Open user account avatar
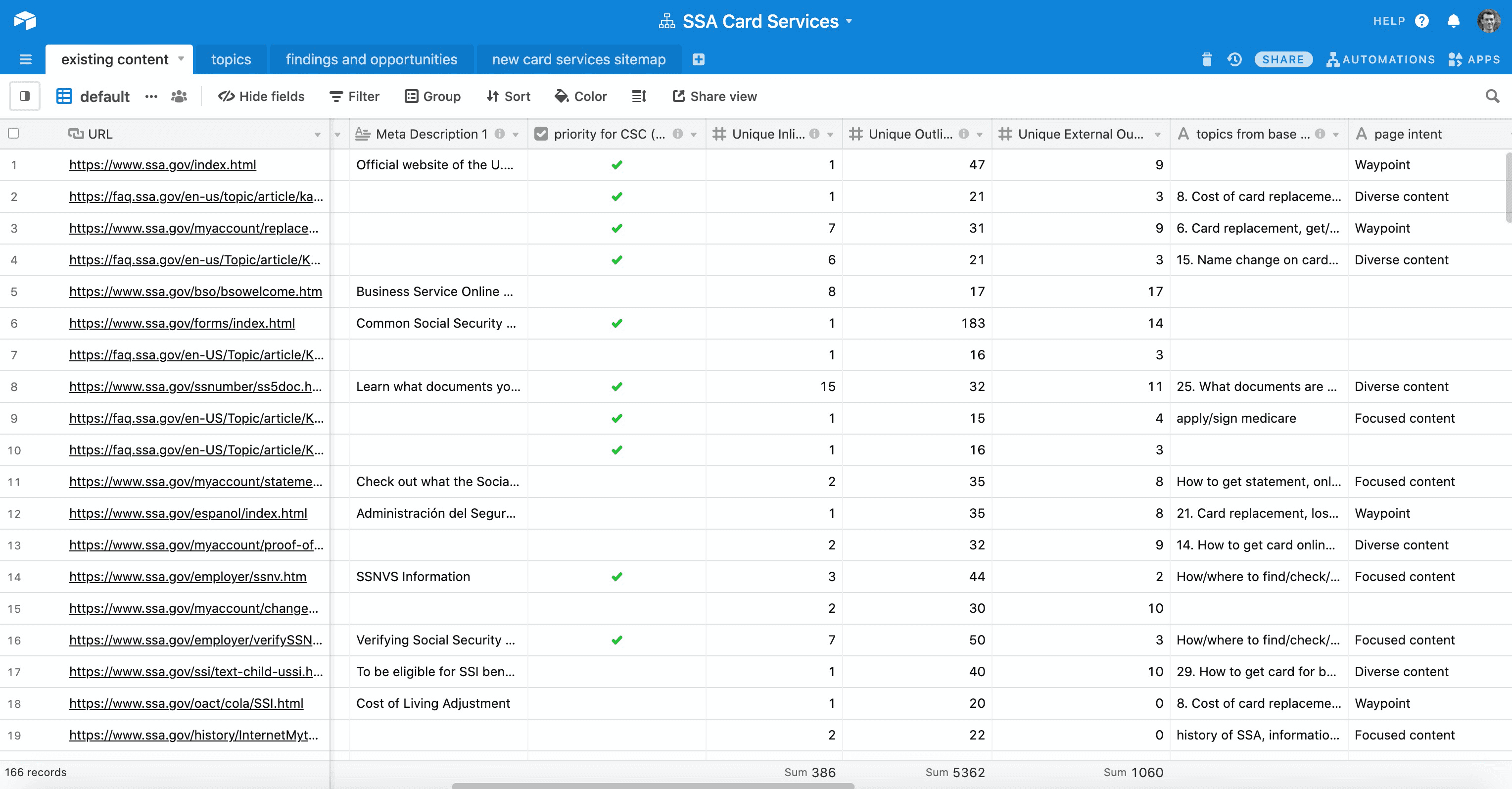This screenshot has height=789, width=1512. click(x=1489, y=21)
